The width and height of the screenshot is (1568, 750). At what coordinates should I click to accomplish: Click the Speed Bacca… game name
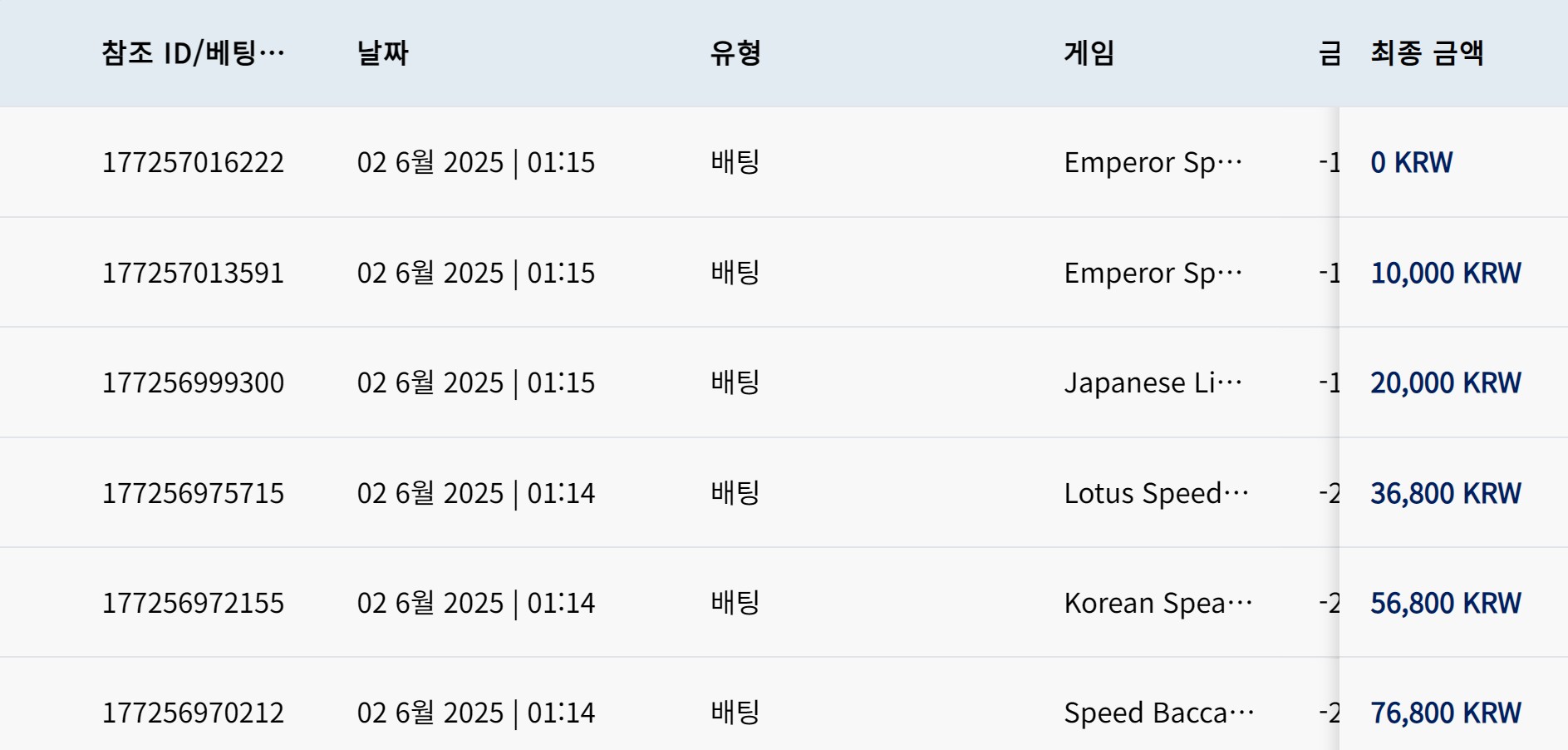1159,713
